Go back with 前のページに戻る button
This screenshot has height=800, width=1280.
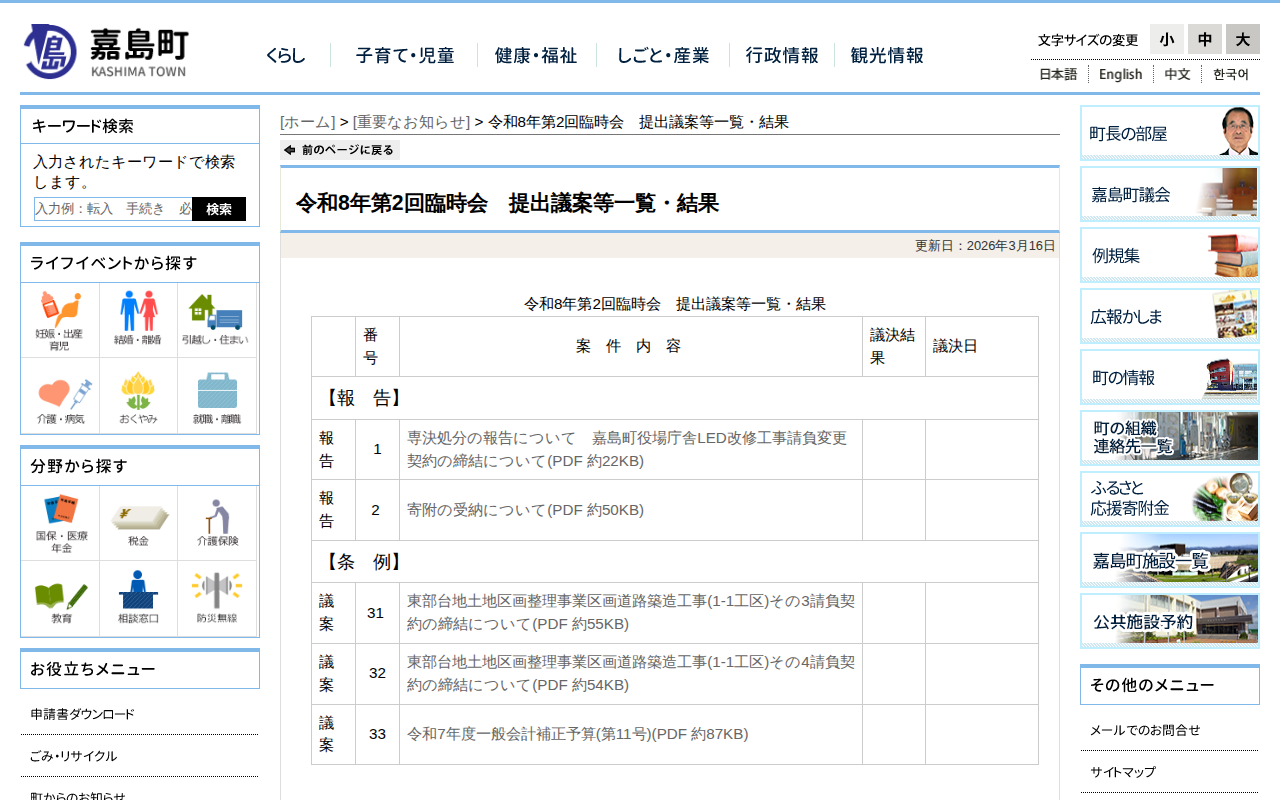tap(340, 150)
